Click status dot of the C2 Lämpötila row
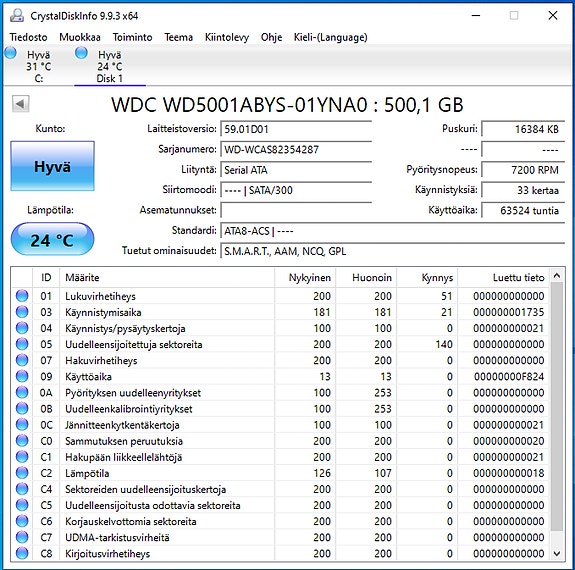The height and width of the screenshot is (570, 575). tap(22, 473)
